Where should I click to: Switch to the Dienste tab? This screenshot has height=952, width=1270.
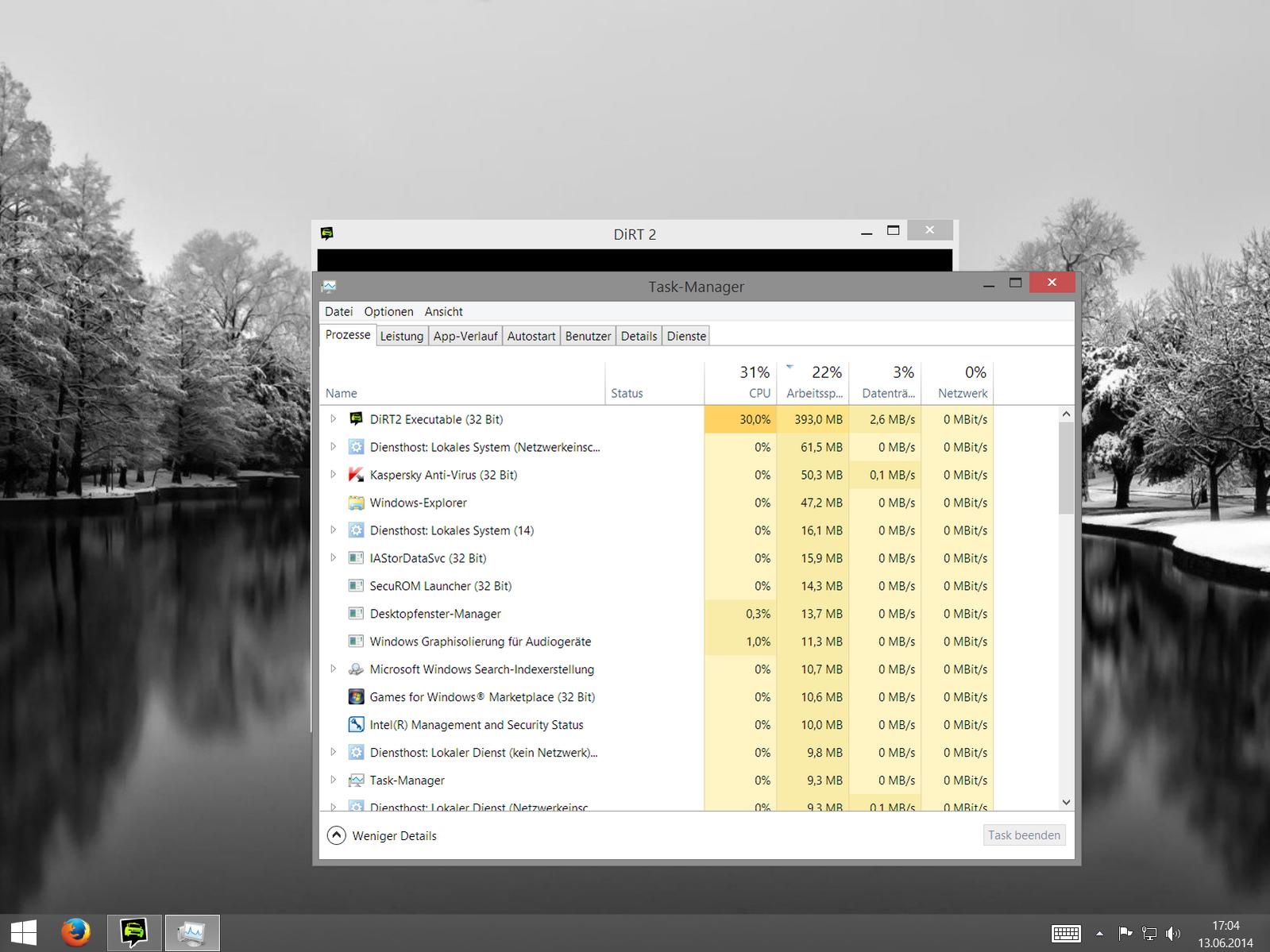tap(686, 336)
